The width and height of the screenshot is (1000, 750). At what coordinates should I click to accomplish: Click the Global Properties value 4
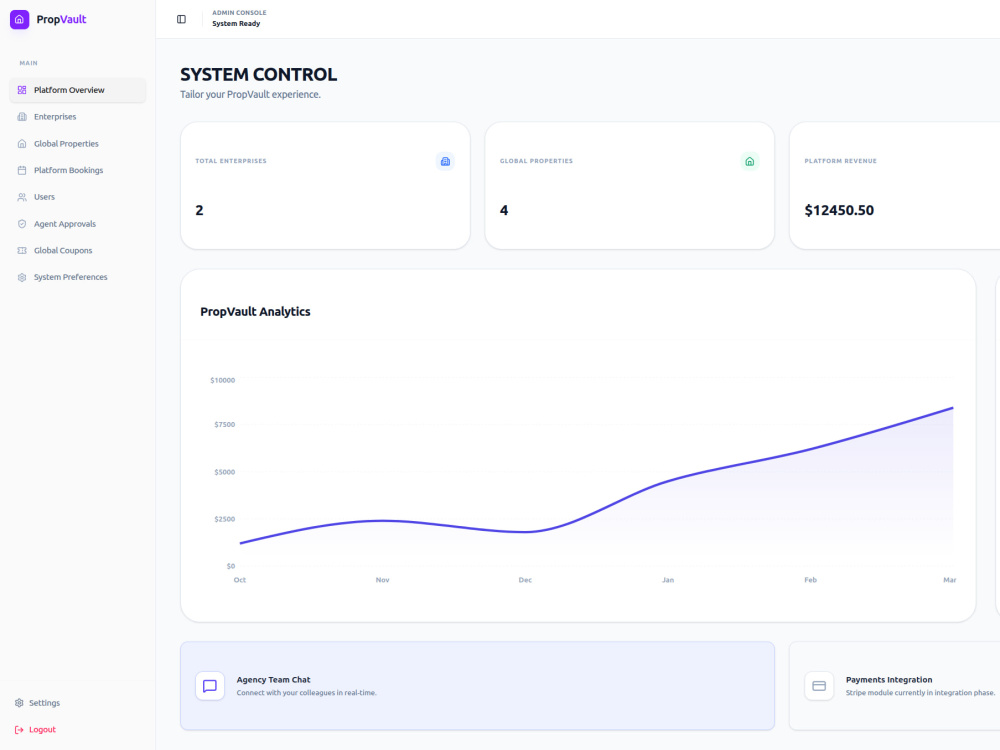(504, 210)
